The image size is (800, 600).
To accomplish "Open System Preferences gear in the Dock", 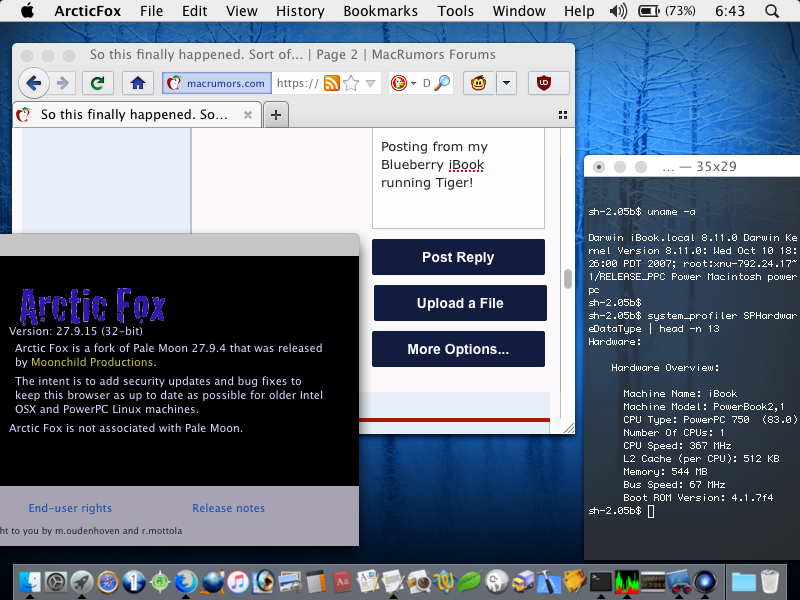I will [56, 582].
